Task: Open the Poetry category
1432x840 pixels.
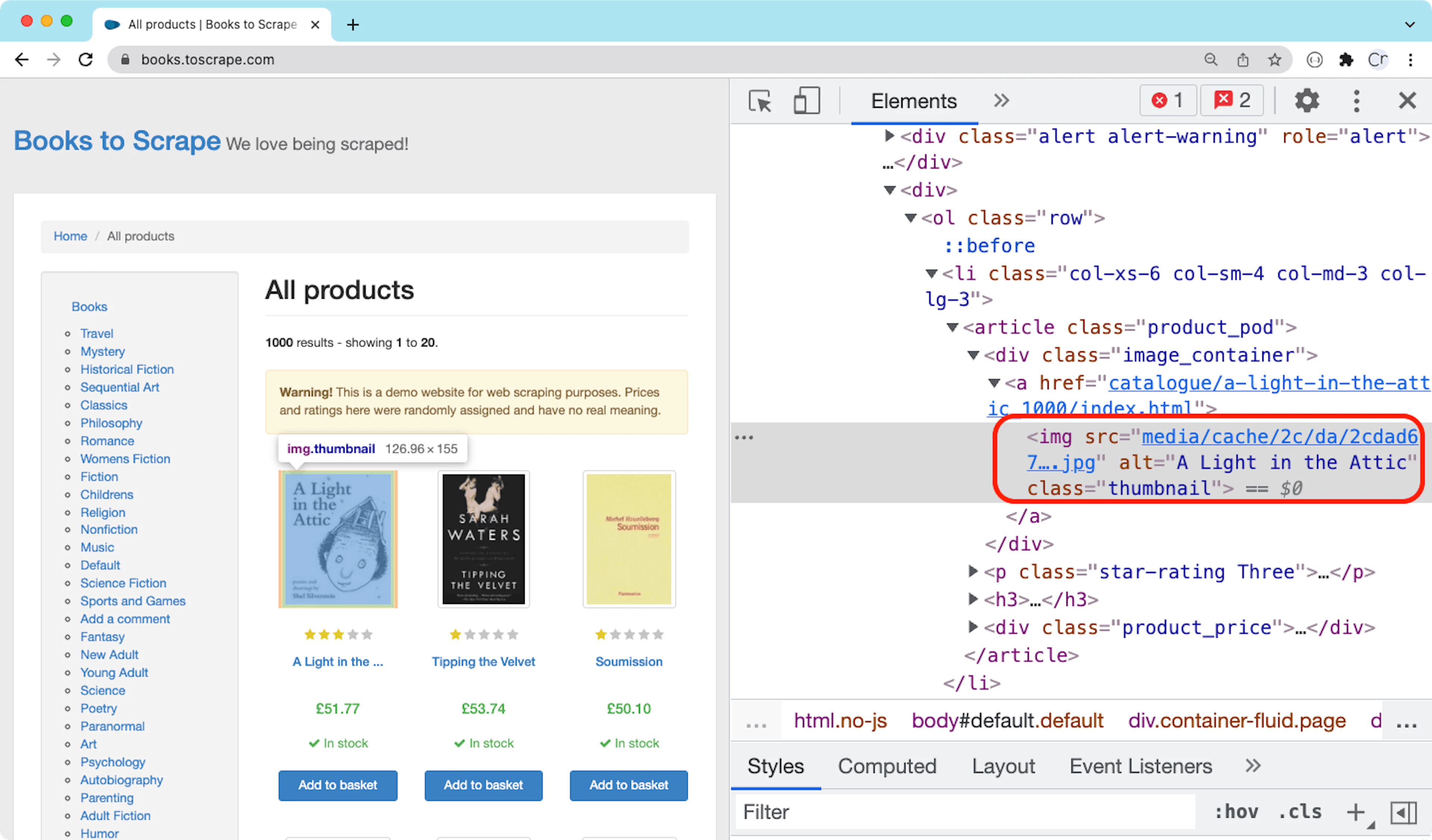Action: (98, 708)
